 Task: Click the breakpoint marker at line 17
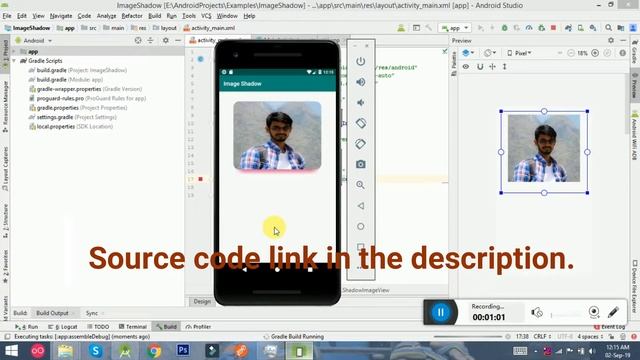[x=200, y=179]
